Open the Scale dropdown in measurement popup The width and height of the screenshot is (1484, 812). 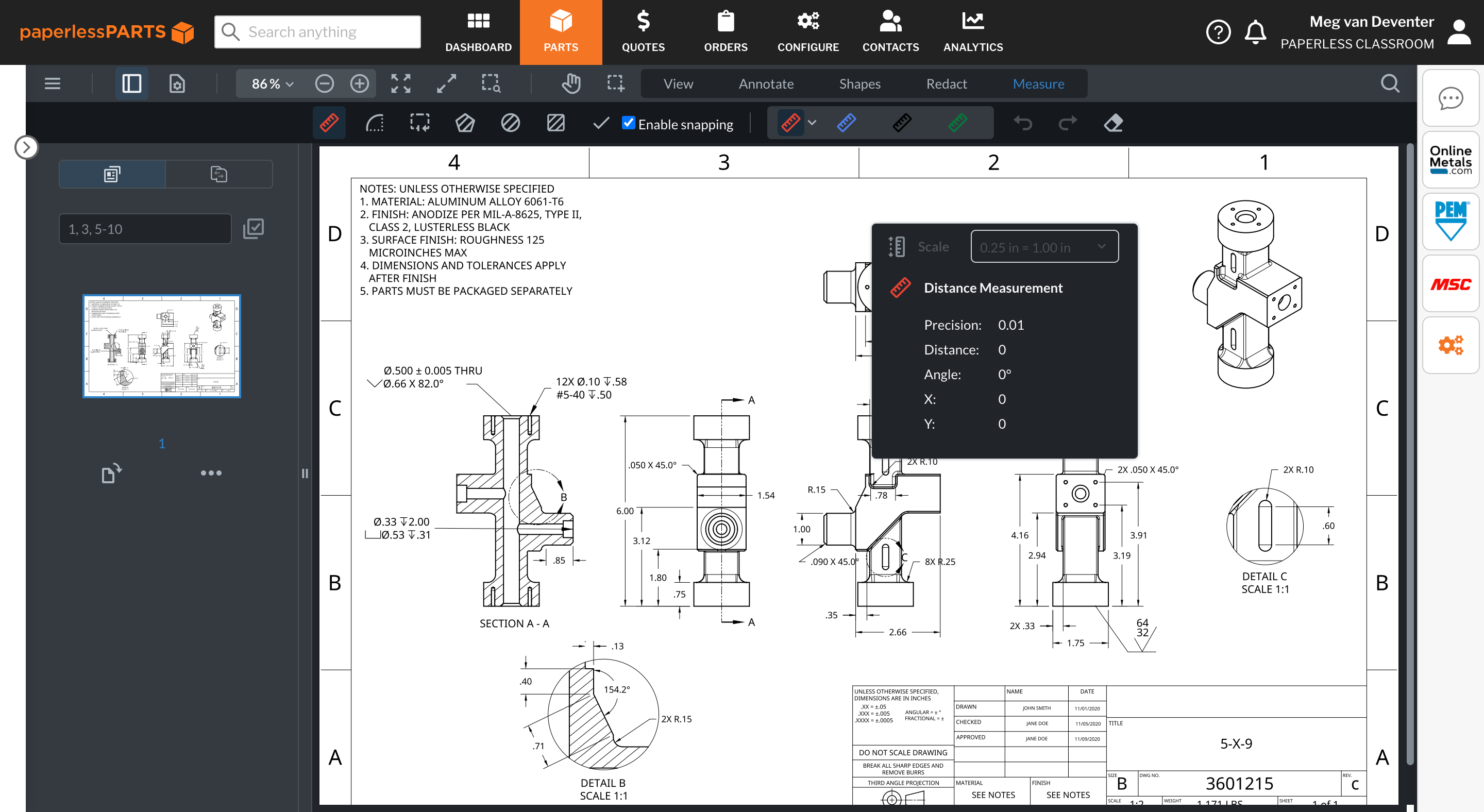point(1044,247)
